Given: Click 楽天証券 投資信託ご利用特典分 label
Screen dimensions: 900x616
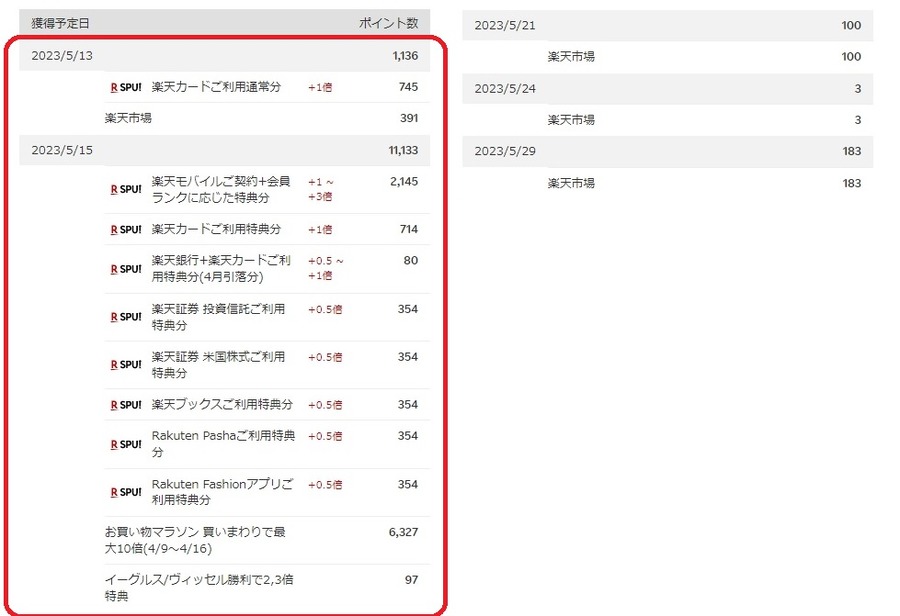Looking at the screenshot, I should 218,317.
